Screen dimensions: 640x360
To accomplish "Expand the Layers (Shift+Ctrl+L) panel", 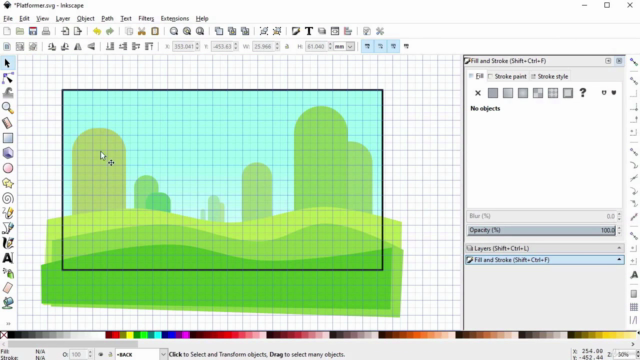I will pos(544,248).
